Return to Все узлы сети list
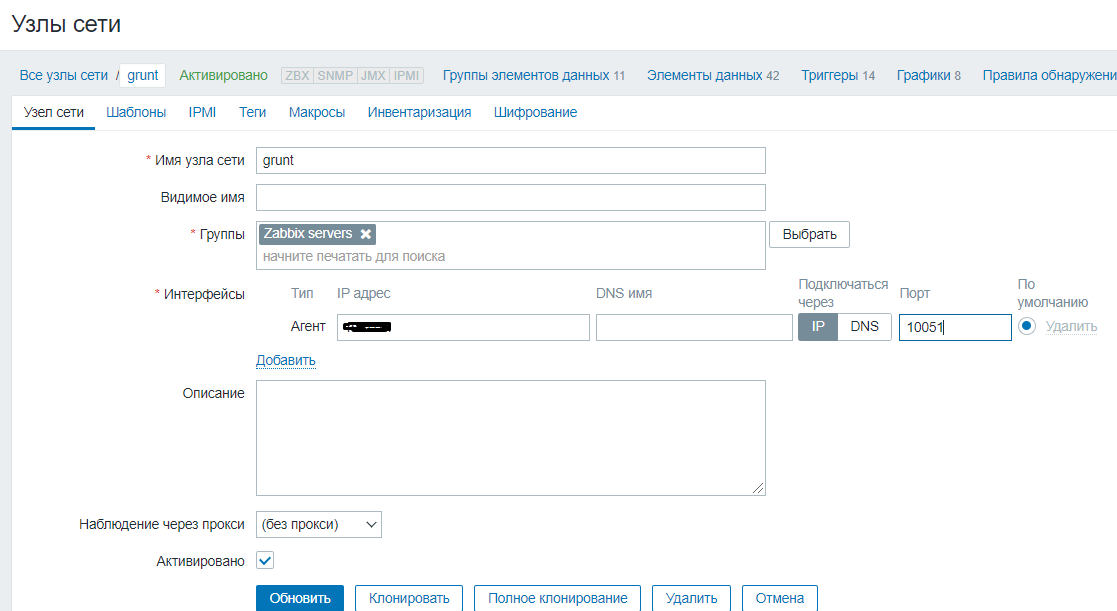 (59, 74)
